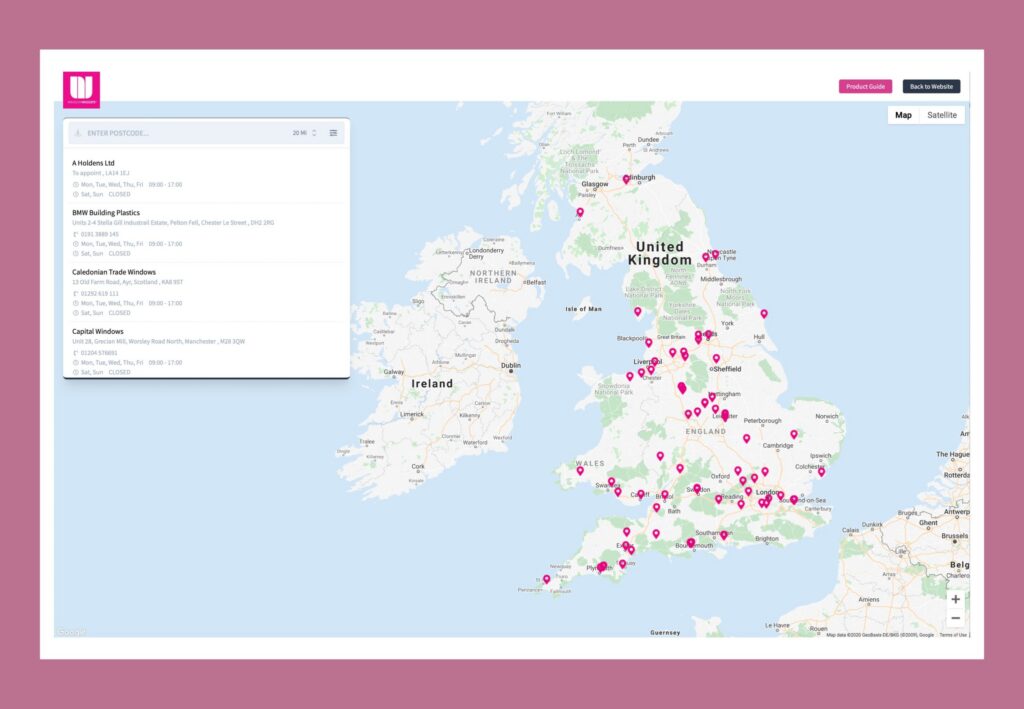Select the pin on coast northeast of York
The image size is (1024, 709).
tap(763, 314)
